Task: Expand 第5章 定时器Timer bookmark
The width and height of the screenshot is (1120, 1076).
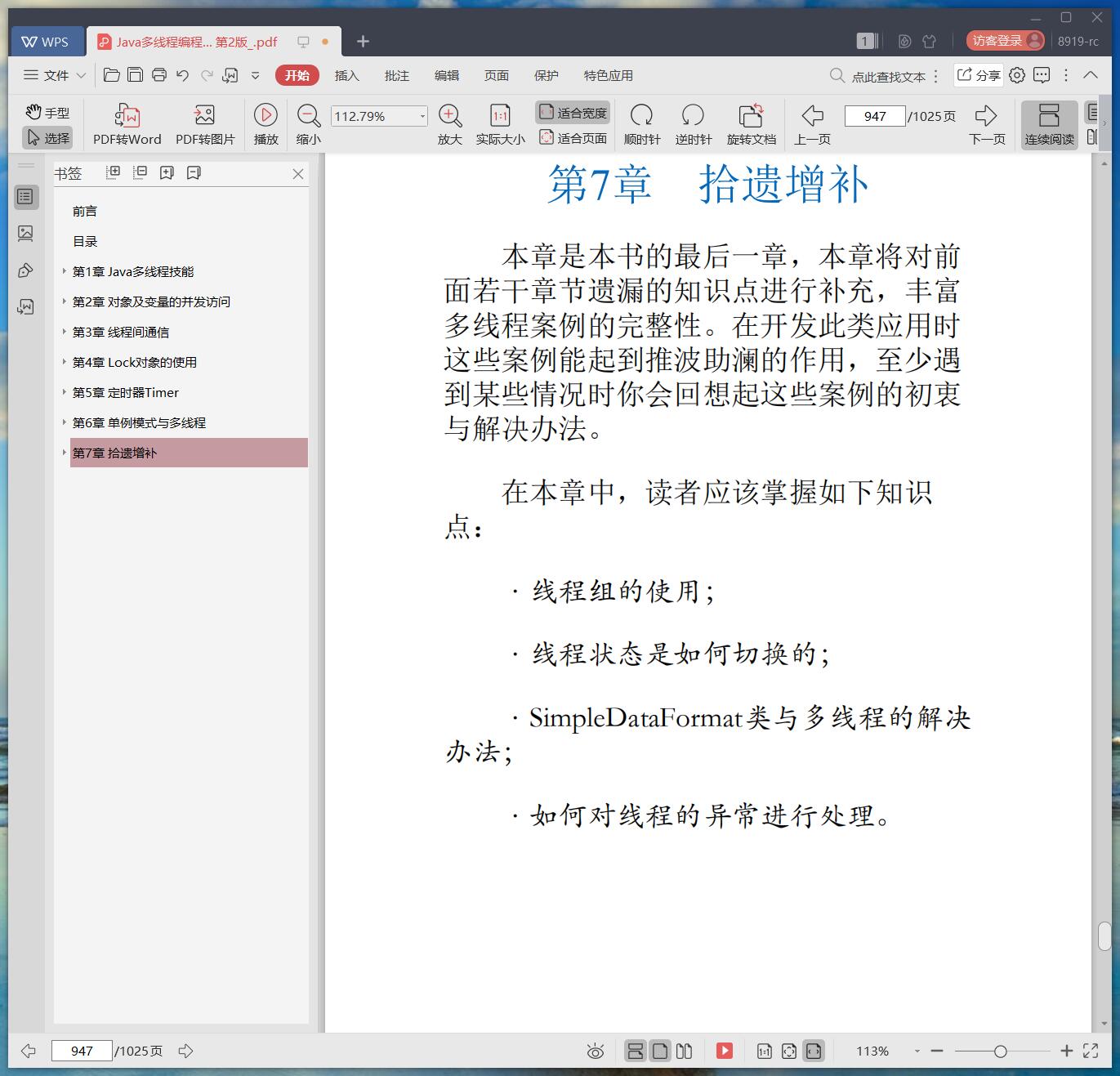Action: pyautogui.click(x=65, y=392)
